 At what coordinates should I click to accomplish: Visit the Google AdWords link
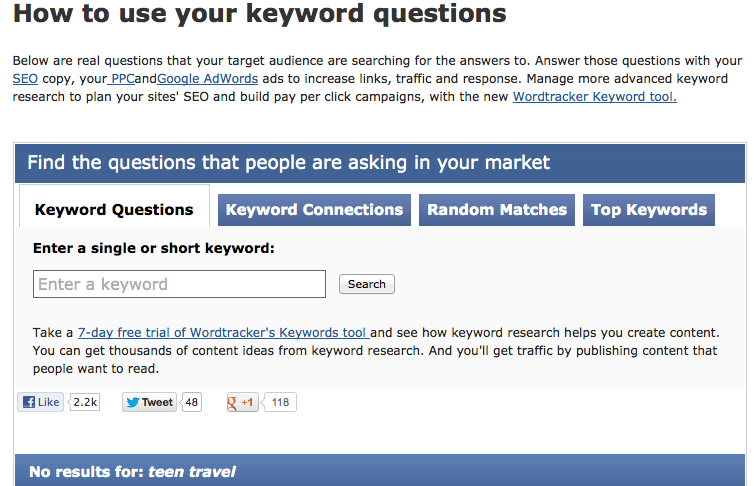[208, 79]
